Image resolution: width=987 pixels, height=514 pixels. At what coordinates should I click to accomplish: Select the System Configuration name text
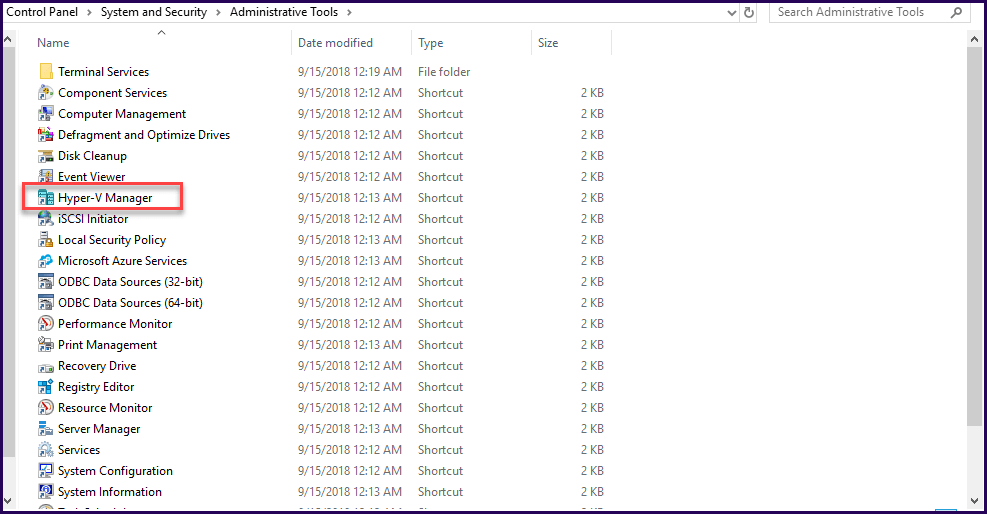tap(115, 471)
